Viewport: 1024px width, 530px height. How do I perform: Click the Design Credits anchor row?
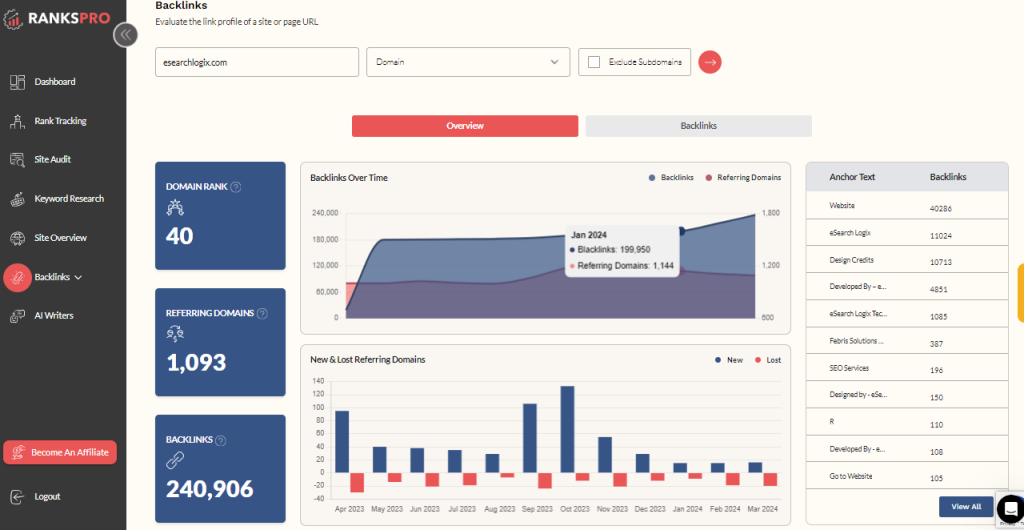click(907, 260)
